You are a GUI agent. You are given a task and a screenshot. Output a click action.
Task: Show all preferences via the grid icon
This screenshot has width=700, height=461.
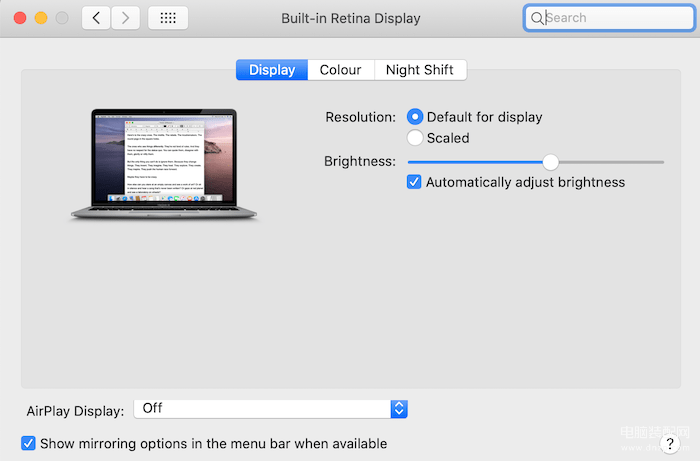[x=168, y=18]
